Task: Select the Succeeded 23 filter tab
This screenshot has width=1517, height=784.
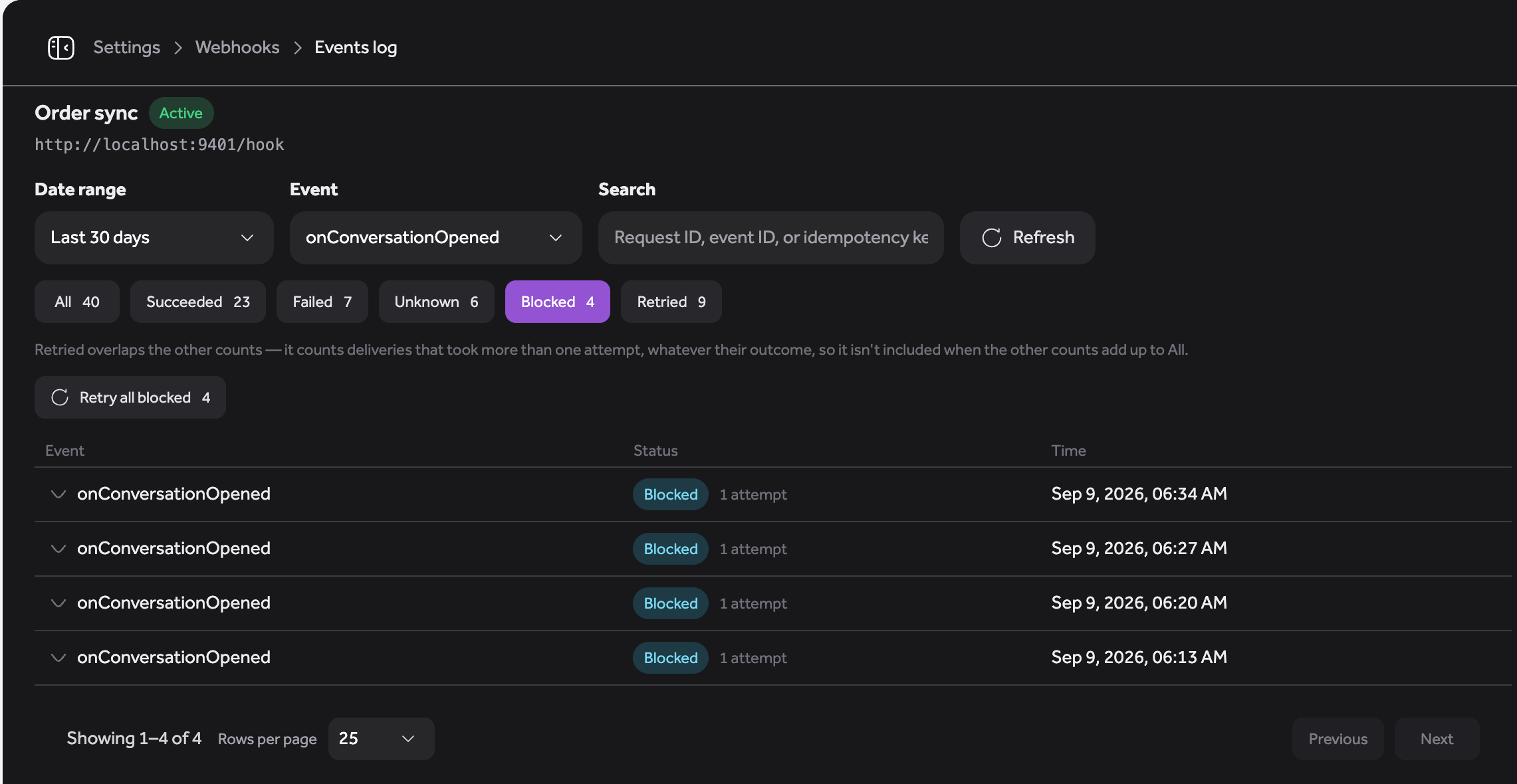Action: pyautogui.click(x=198, y=302)
